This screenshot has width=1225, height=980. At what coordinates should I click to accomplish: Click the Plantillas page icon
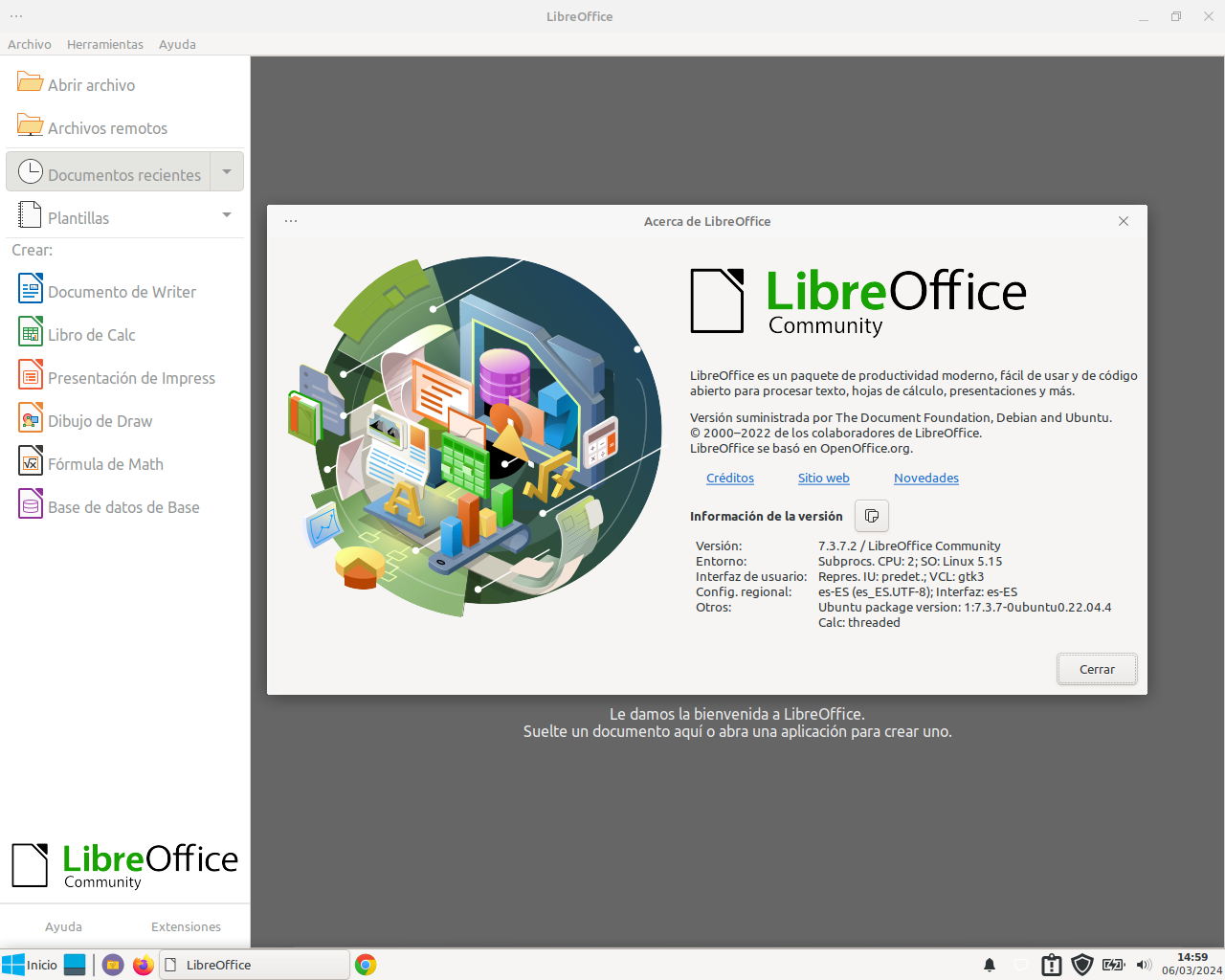31,215
